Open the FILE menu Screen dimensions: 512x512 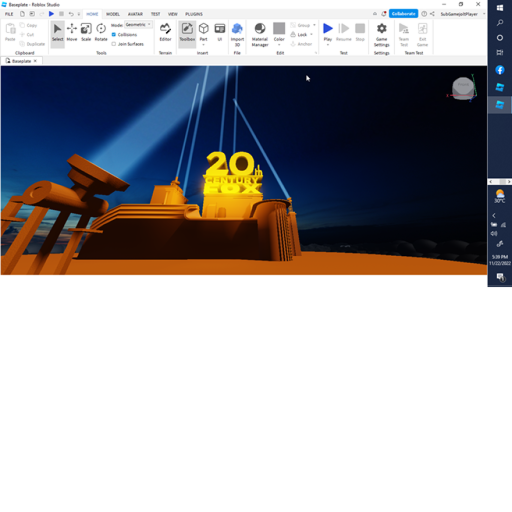coord(9,14)
